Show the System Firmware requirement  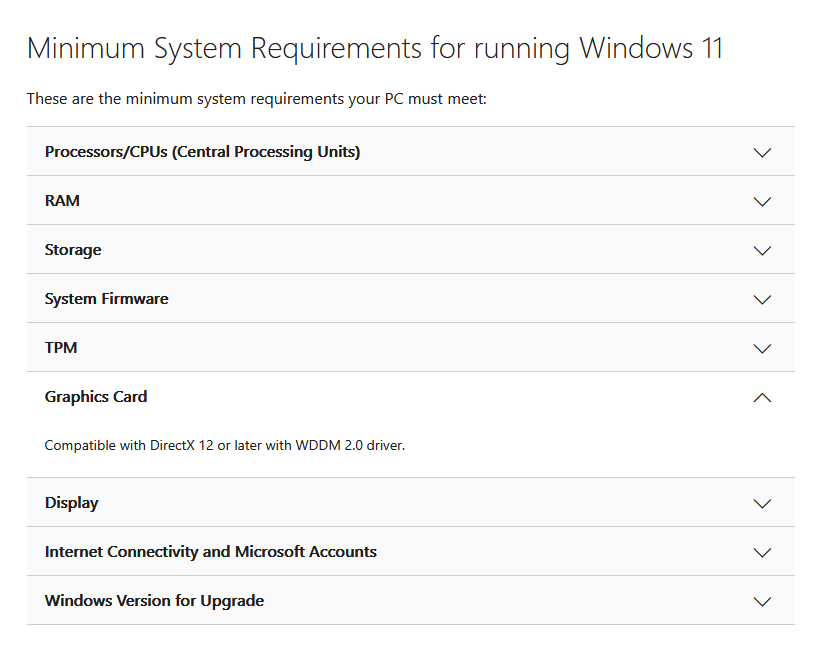coord(106,299)
